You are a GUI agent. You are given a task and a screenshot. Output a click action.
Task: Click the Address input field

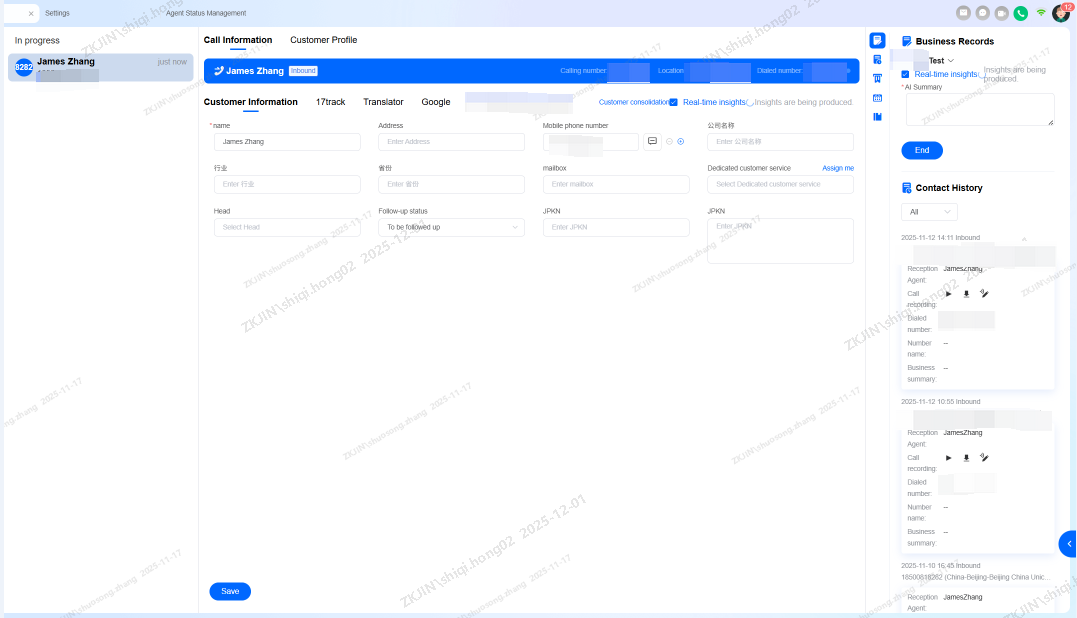pos(451,142)
